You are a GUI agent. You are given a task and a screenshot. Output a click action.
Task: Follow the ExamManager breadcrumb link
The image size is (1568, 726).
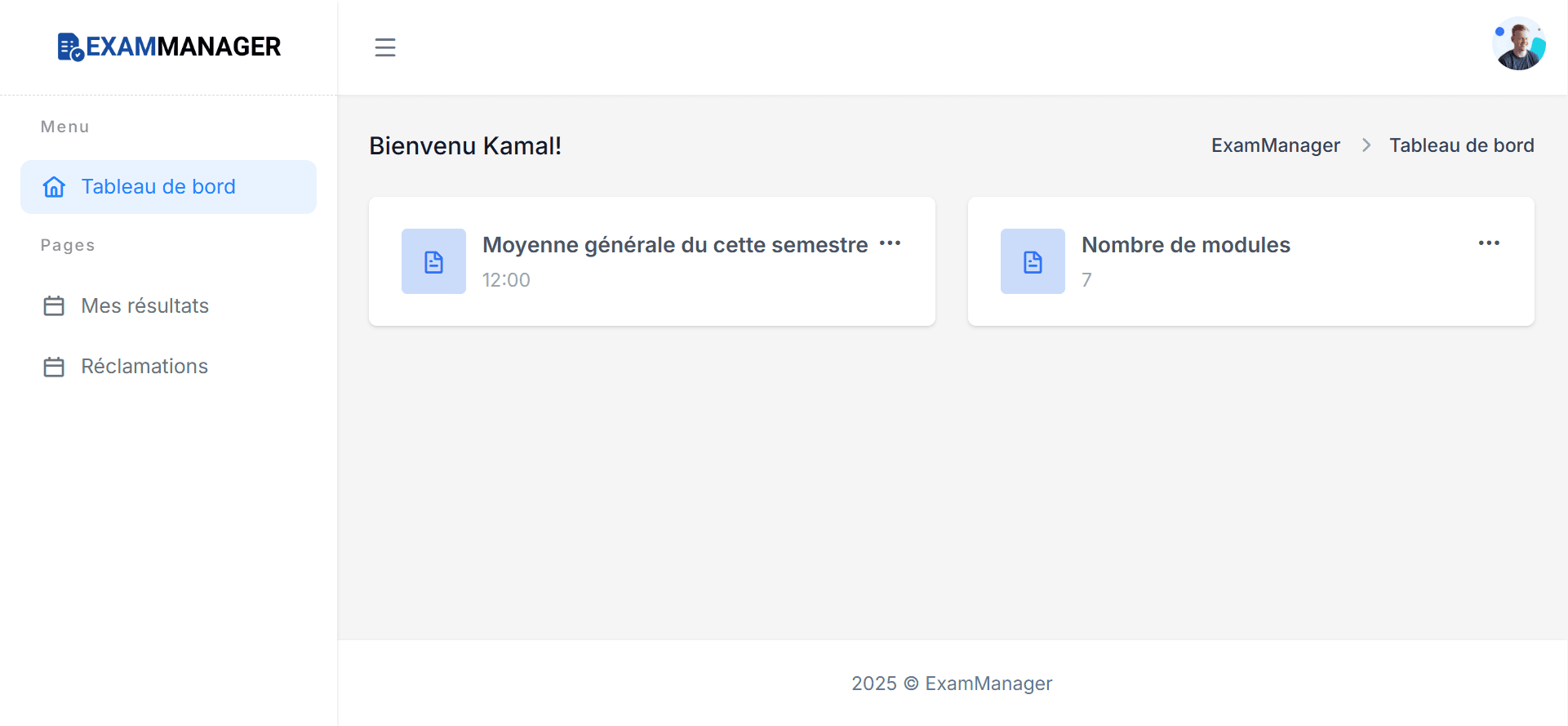1275,145
